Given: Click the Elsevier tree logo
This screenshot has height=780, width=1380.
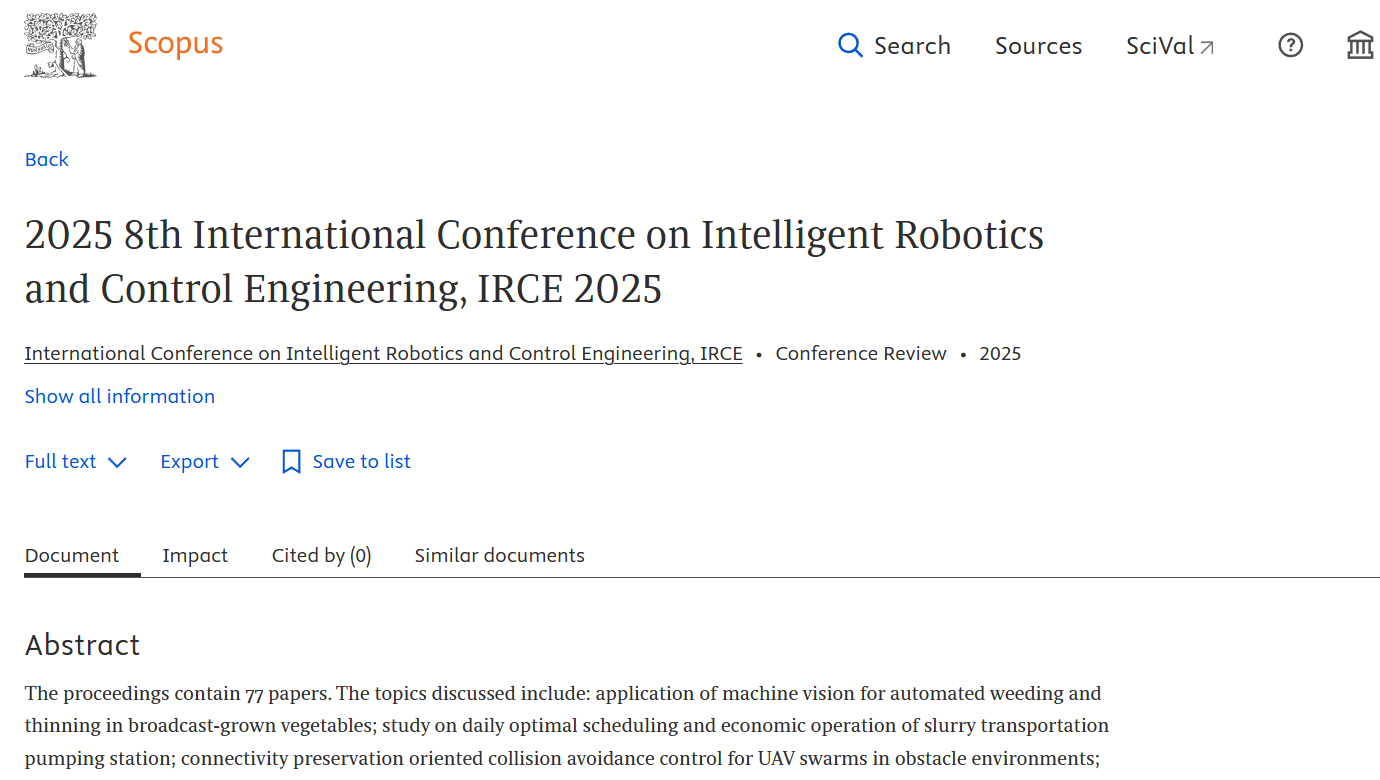Looking at the screenshot, I should pos(60,45).
